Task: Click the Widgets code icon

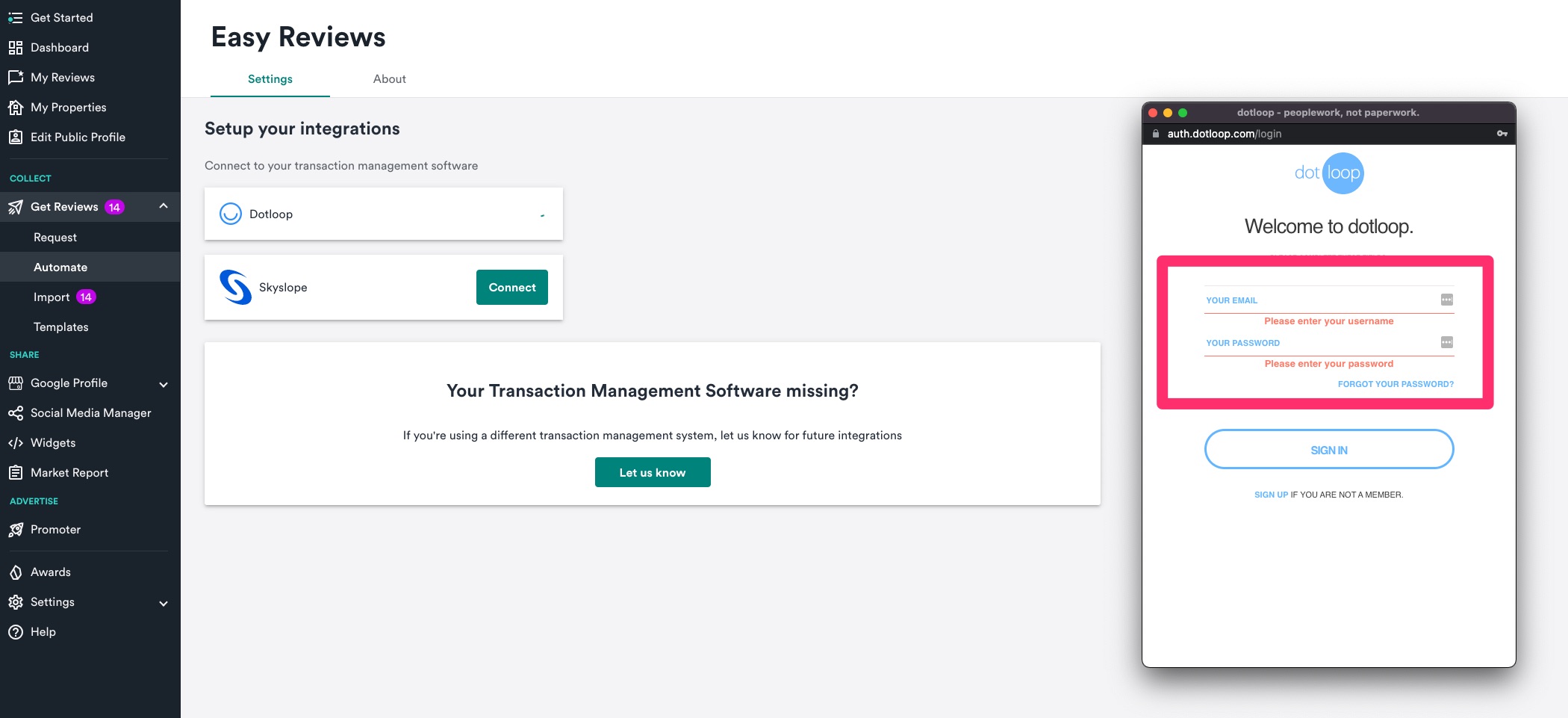Action: [x=16, y=442]
